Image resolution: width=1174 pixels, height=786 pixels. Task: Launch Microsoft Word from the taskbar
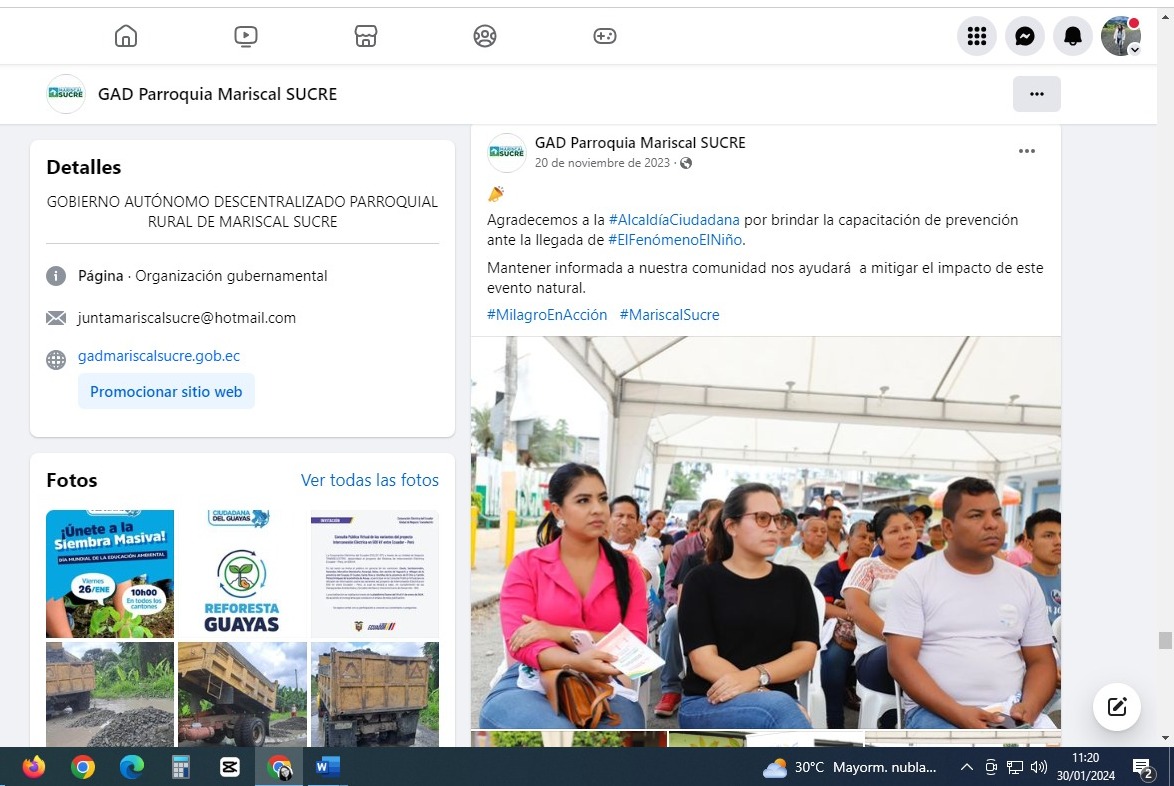point(327,767)
